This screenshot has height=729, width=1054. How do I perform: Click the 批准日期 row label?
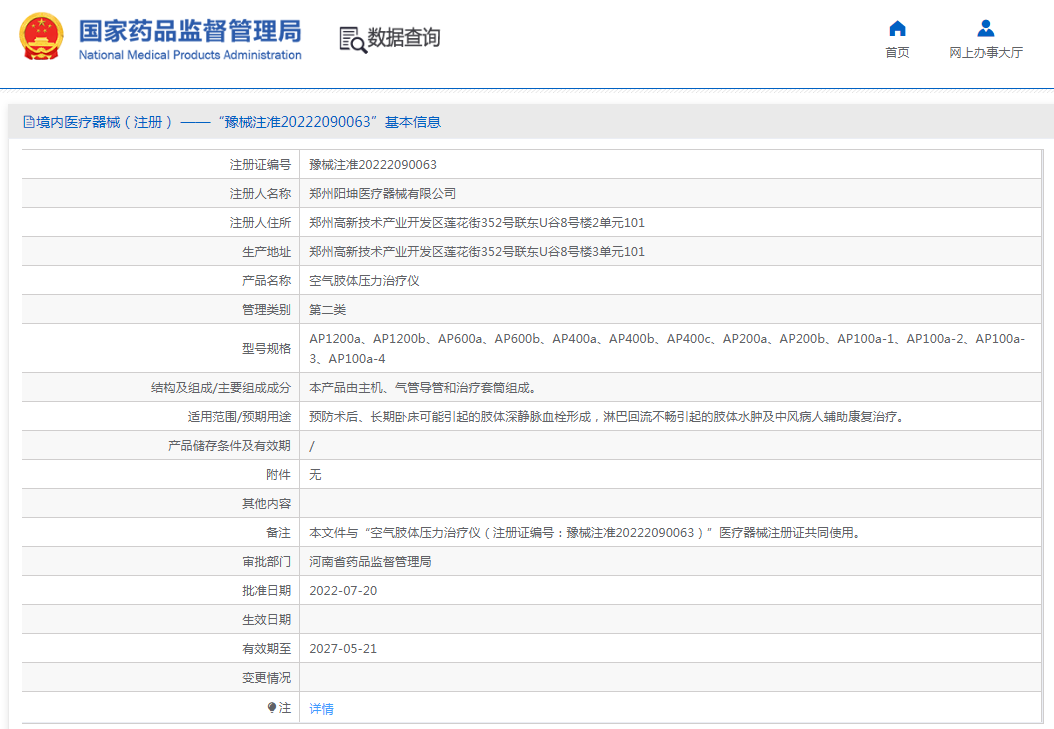[266, 590]
